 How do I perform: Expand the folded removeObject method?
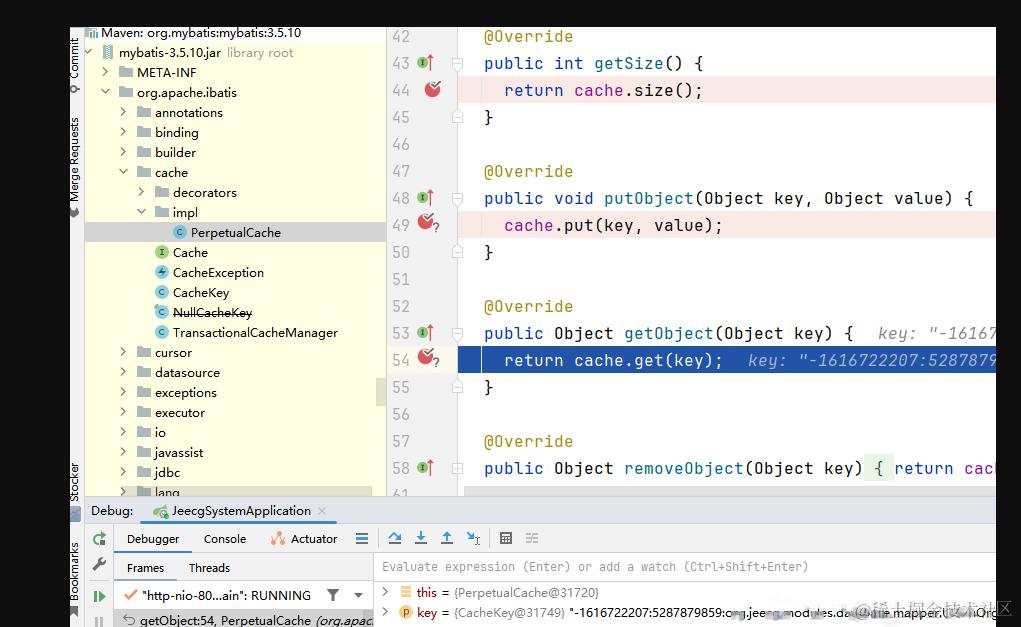458,468
